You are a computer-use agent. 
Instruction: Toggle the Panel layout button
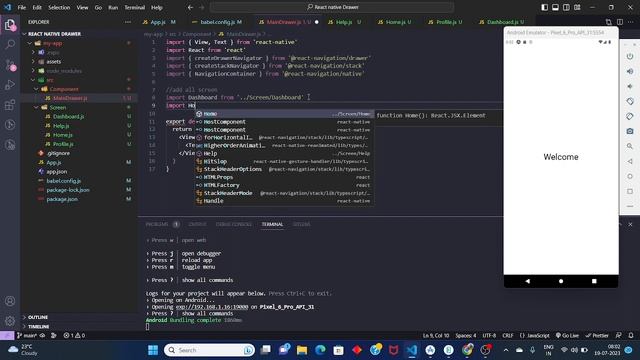(x=556, y=7)
